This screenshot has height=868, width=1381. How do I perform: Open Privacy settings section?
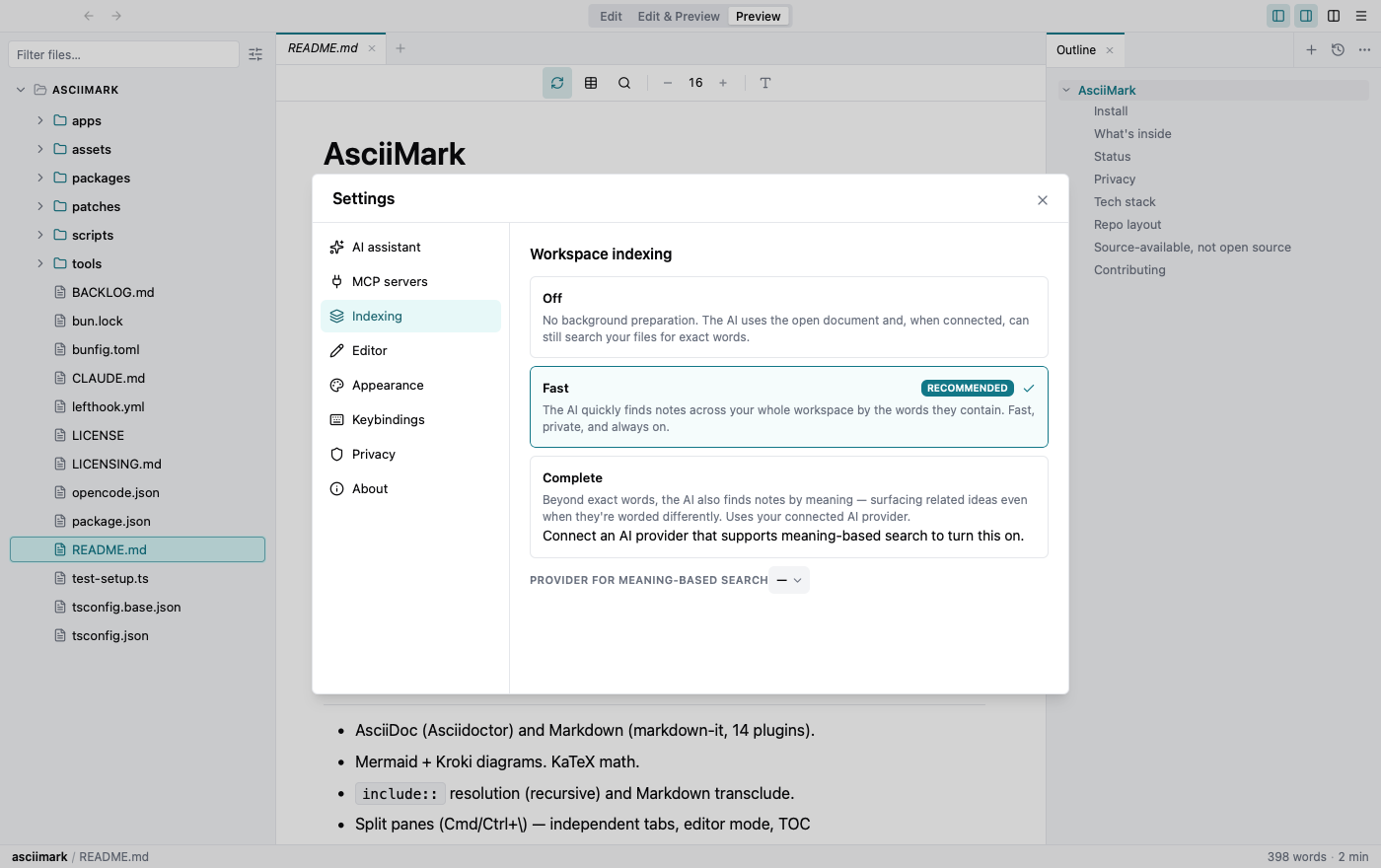pyautogui.click(x=410, y=455)
